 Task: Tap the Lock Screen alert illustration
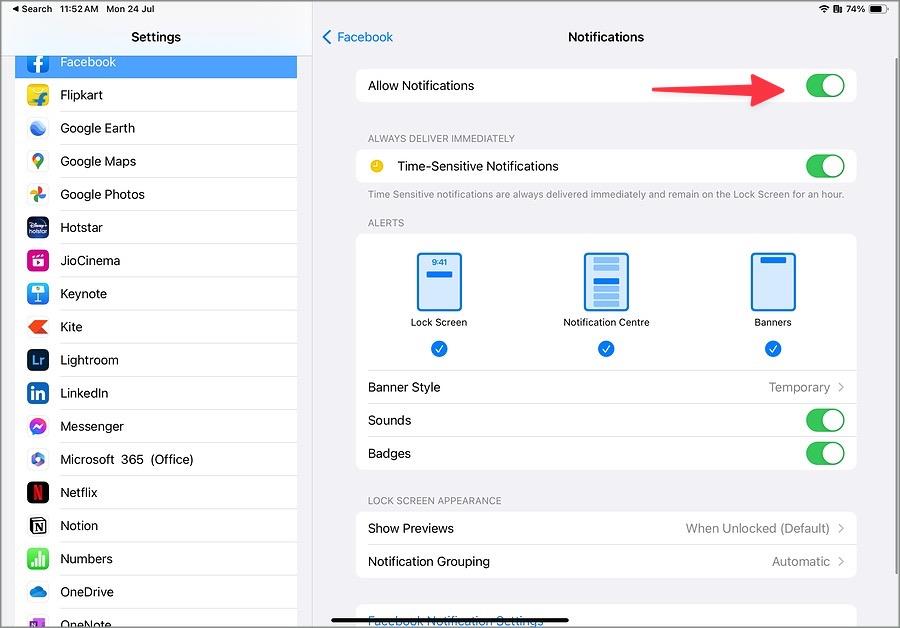439,282
